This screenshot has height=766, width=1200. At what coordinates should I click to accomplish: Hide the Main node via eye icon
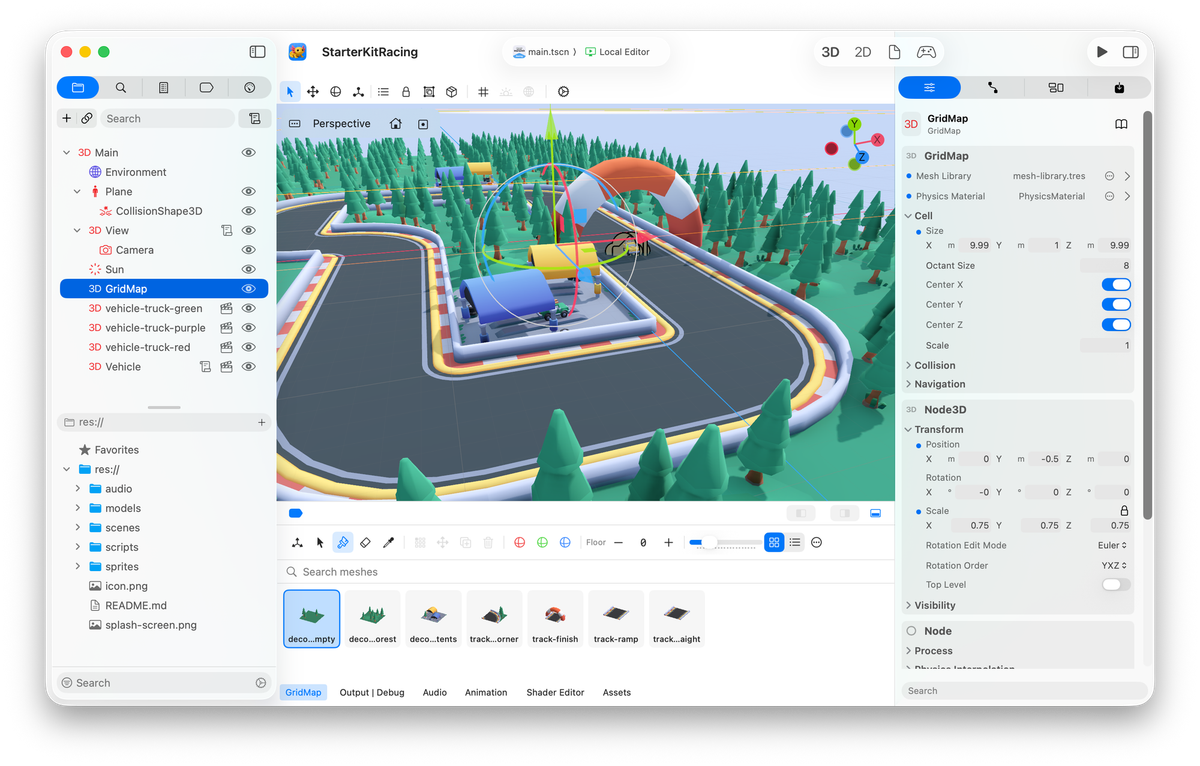coord(249,153)
